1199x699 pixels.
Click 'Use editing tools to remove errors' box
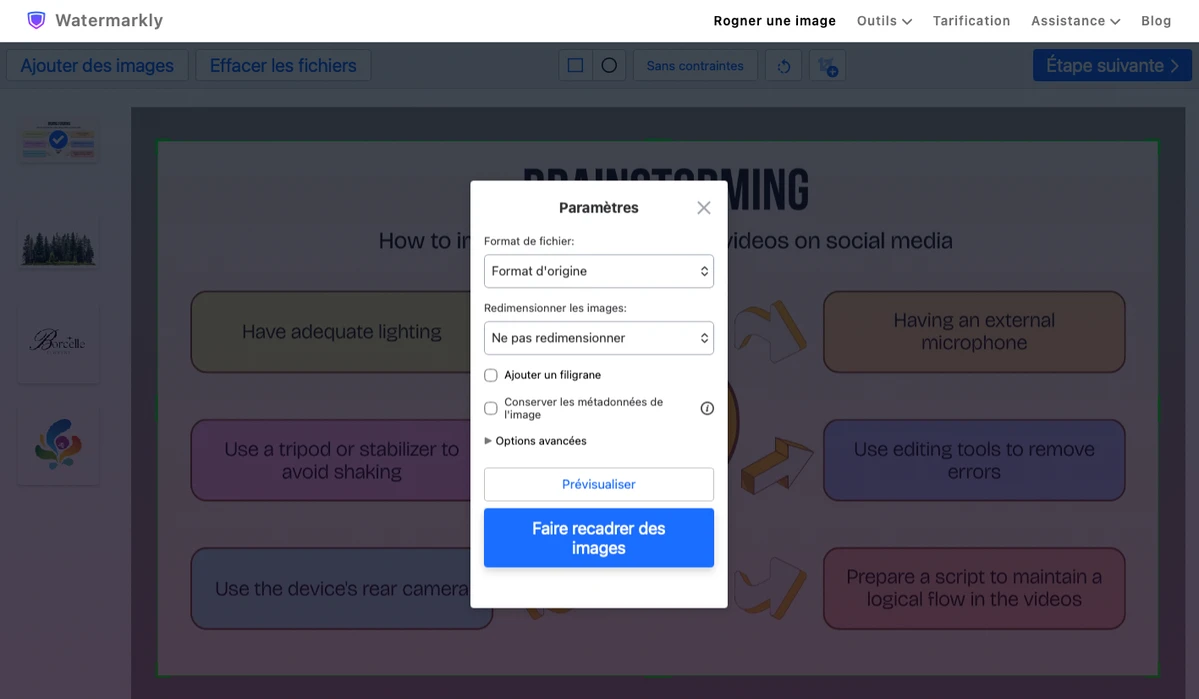click(x=974, y=460)
